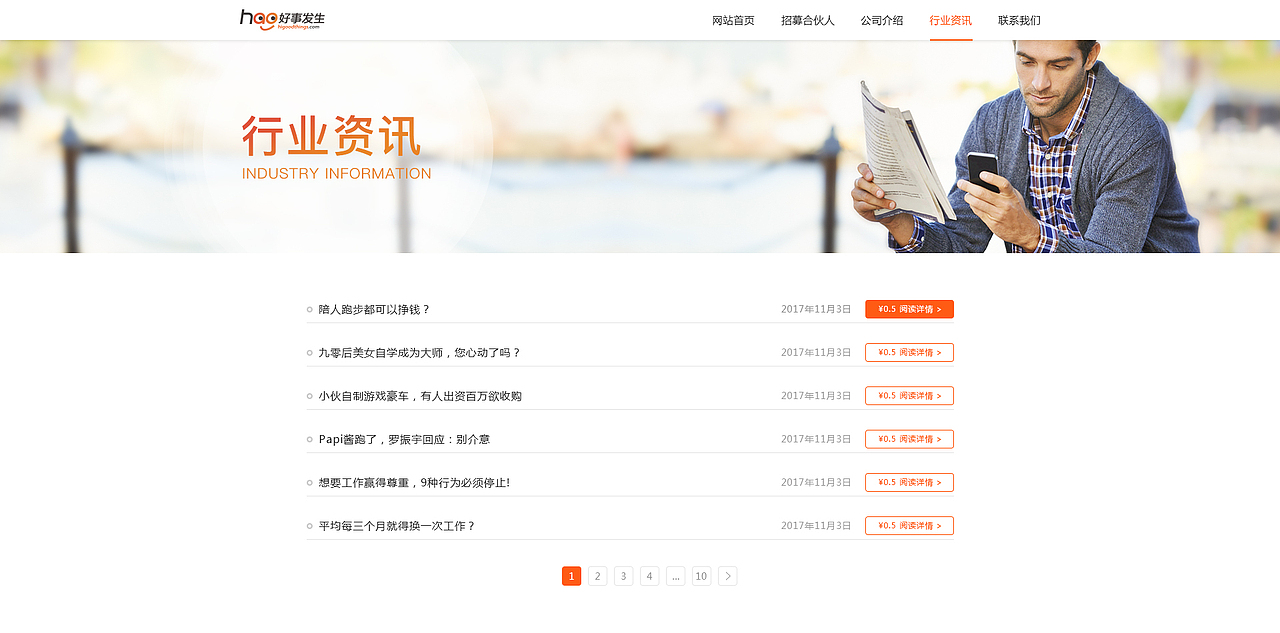The image size is (1280, 633).
Task: Open article 平均每三个月就得换一次工作？
Action: click(x=397, y=526)
